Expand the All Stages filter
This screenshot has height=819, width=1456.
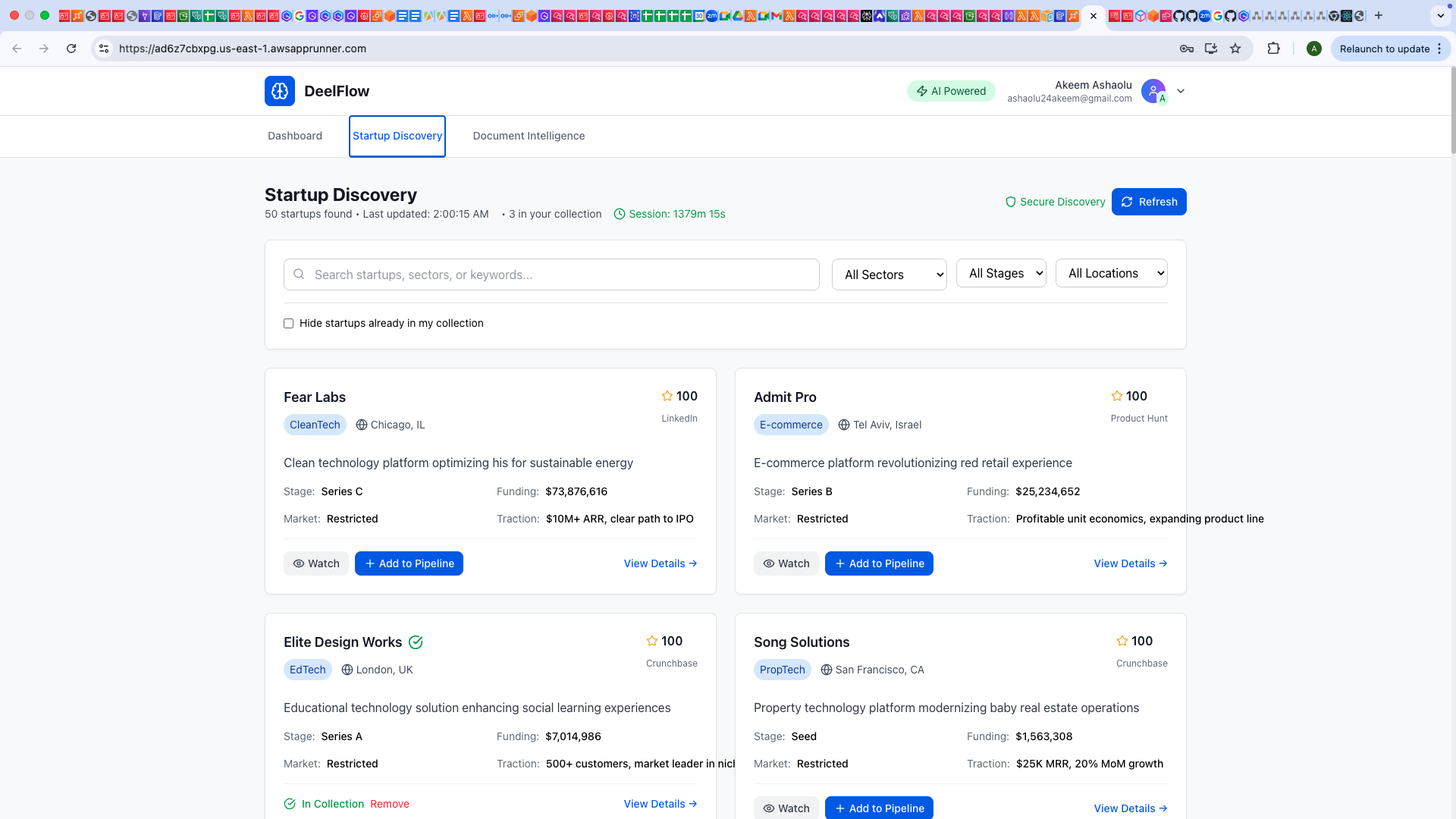pos(1001,273)
